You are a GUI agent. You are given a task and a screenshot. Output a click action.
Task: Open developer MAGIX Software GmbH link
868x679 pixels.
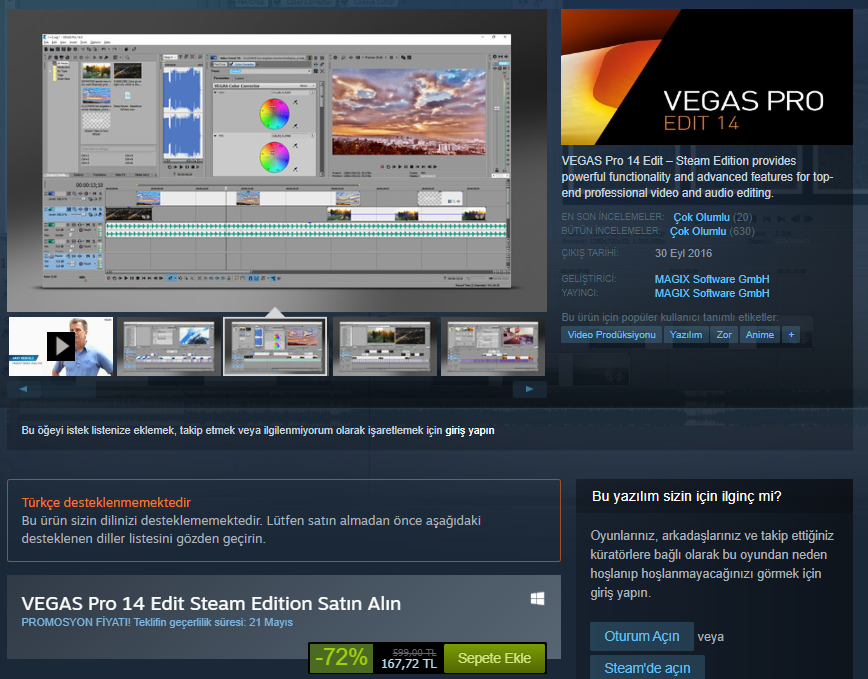(712, 279)
